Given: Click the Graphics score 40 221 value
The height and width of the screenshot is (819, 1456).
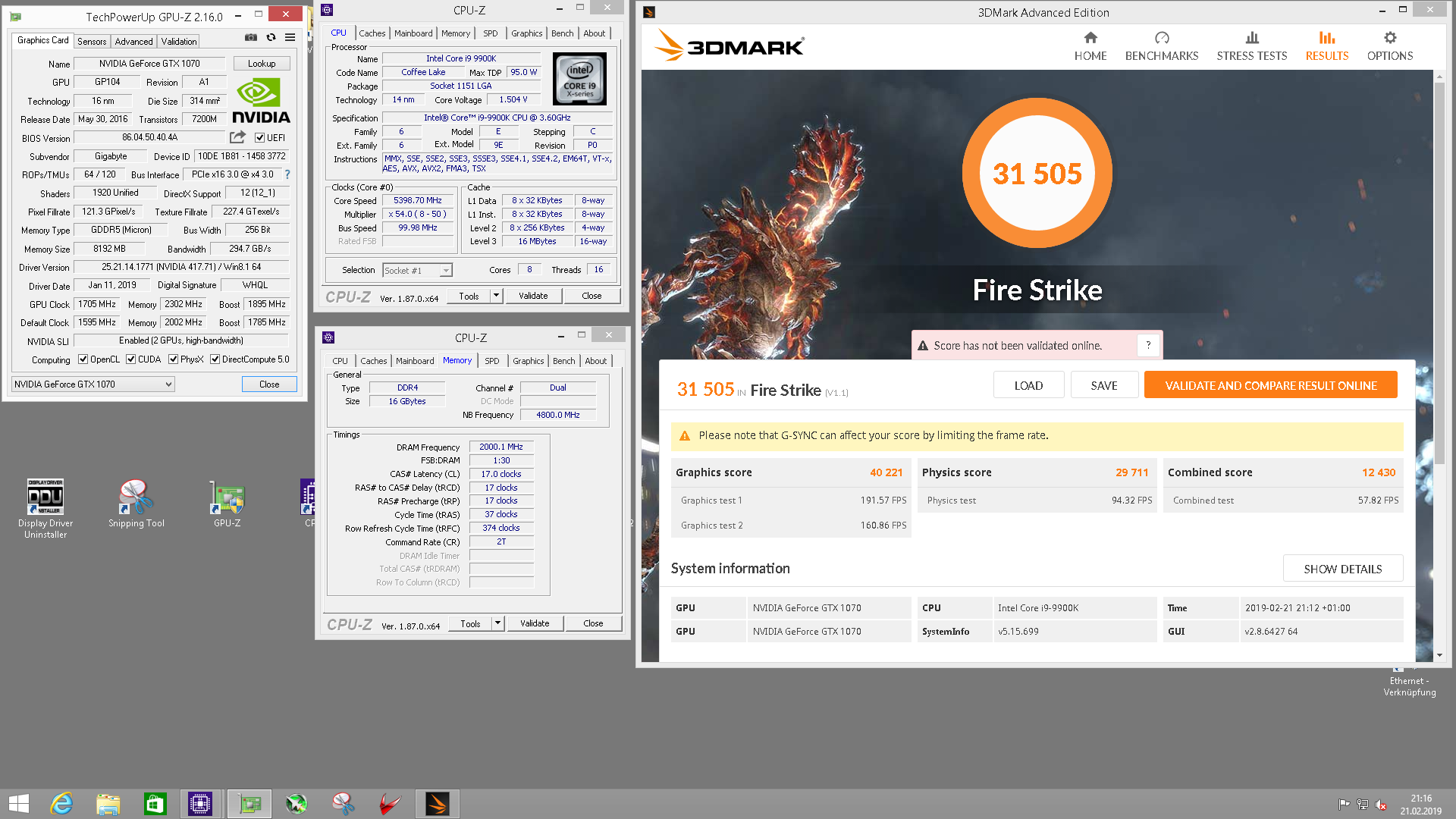Looking at the screenshot, I should tap(886, 472).
